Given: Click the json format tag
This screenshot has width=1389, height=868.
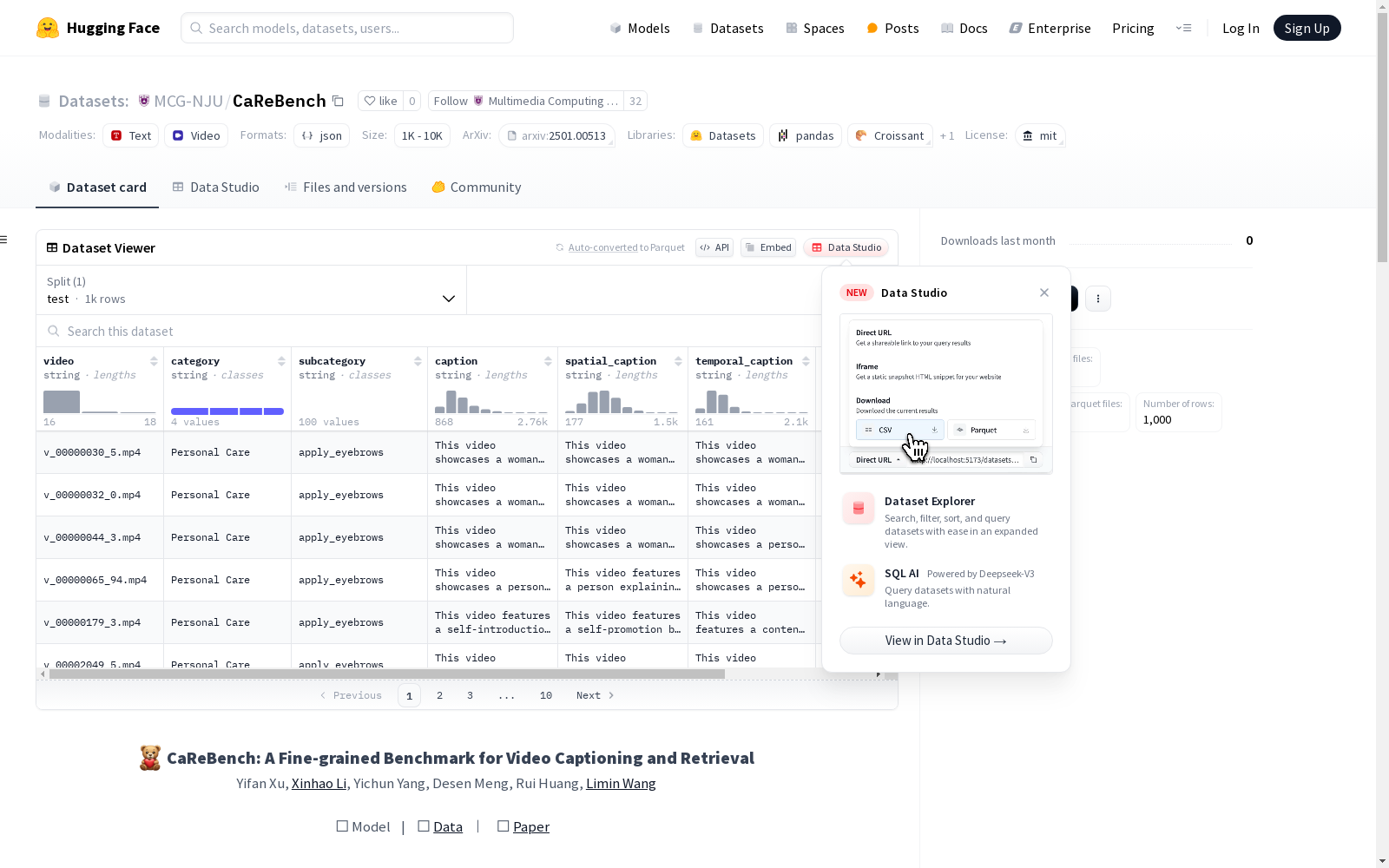Looking at the screenshot, I should click(x=322, y=135).
